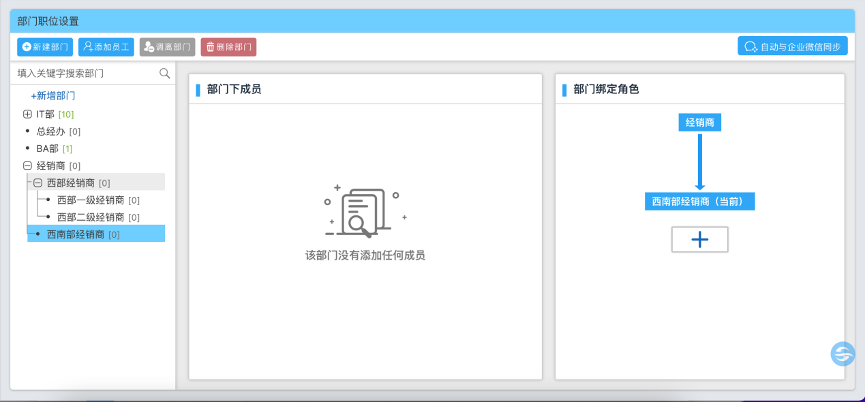The image size is (866, 402).
Task: Click the 新建部门 button
Action: (x=45, y=47)
